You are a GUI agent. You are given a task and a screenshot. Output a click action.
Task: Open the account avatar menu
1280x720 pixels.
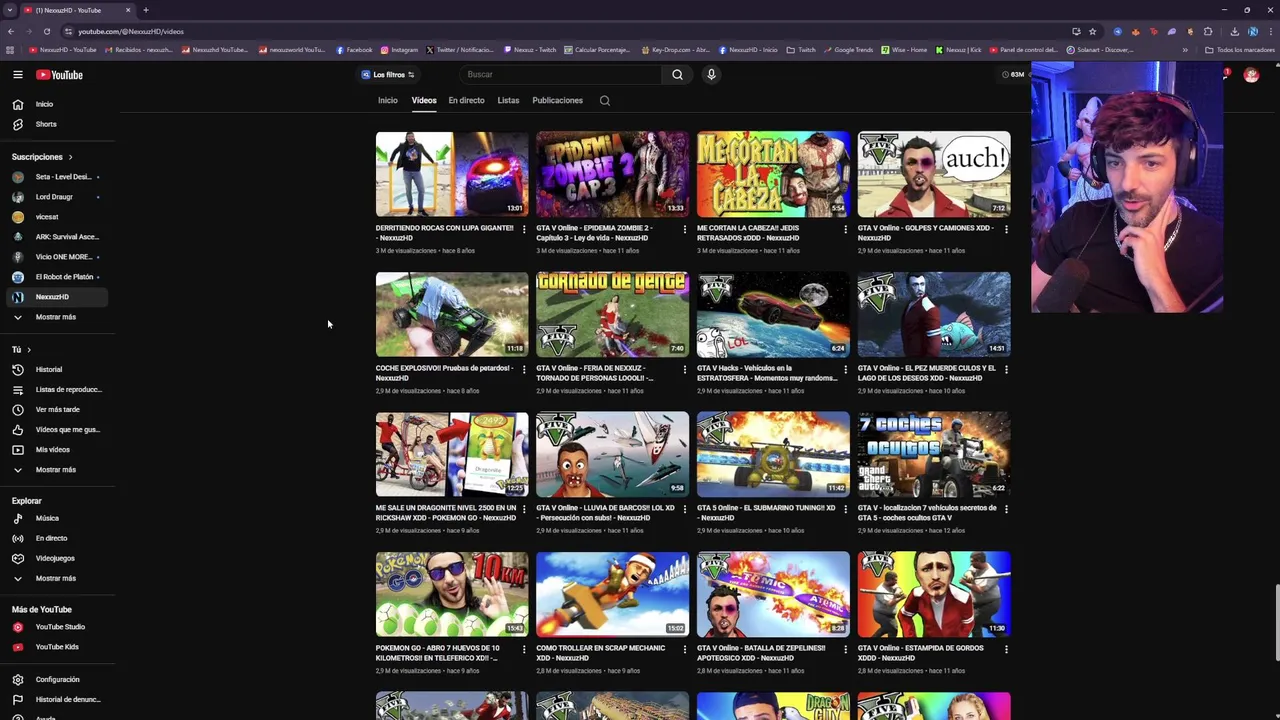[1251, 75]
